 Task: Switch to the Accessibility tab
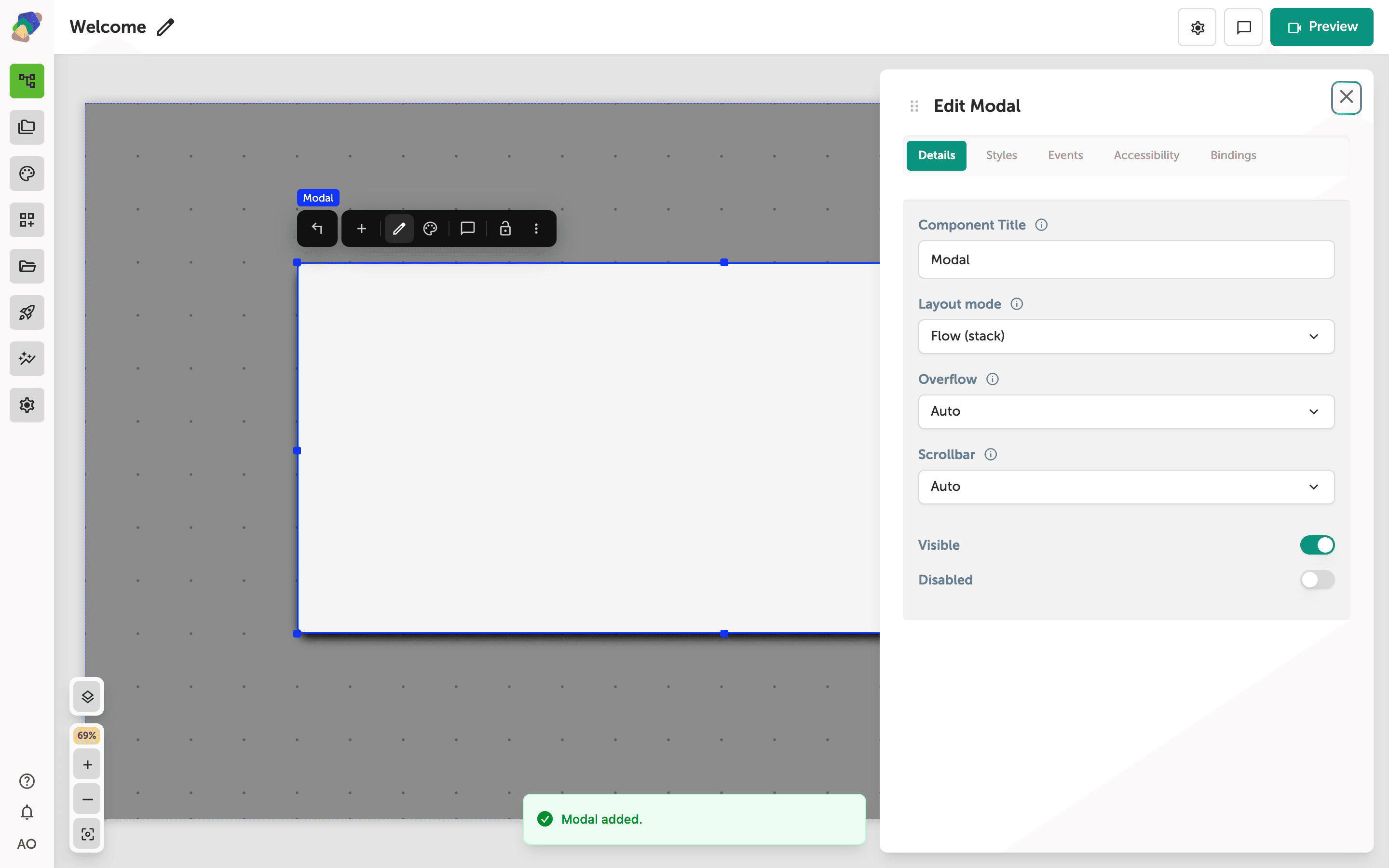(x=1146, y=156)
